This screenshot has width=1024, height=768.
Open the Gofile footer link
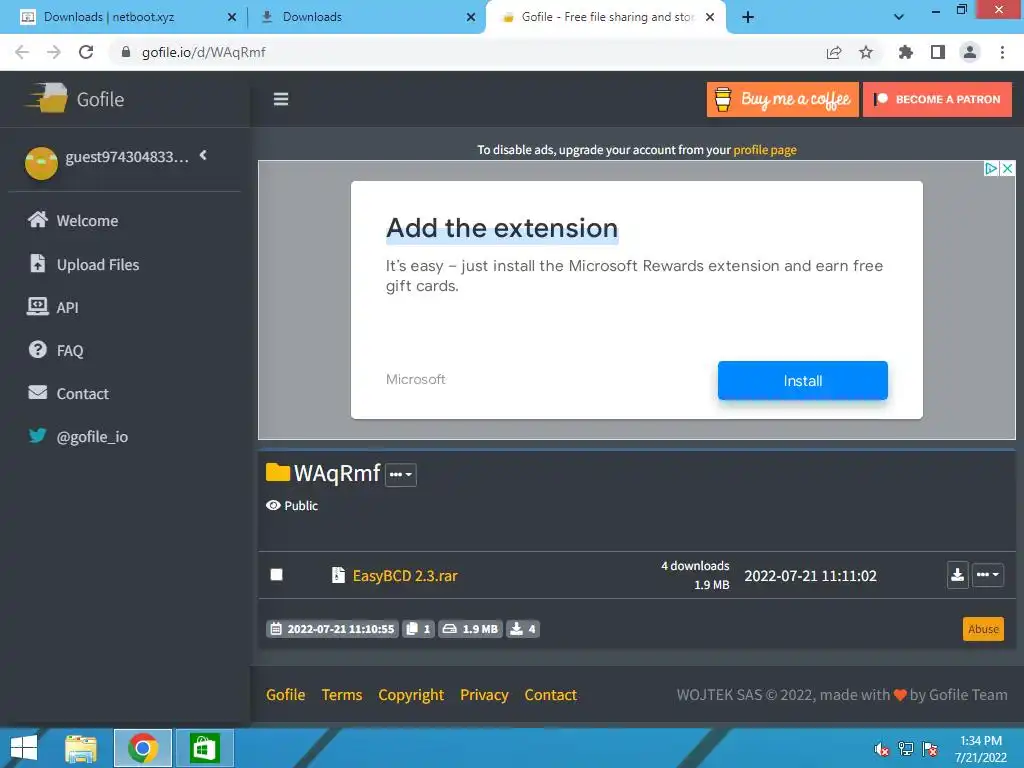click(x=285, y=695)
